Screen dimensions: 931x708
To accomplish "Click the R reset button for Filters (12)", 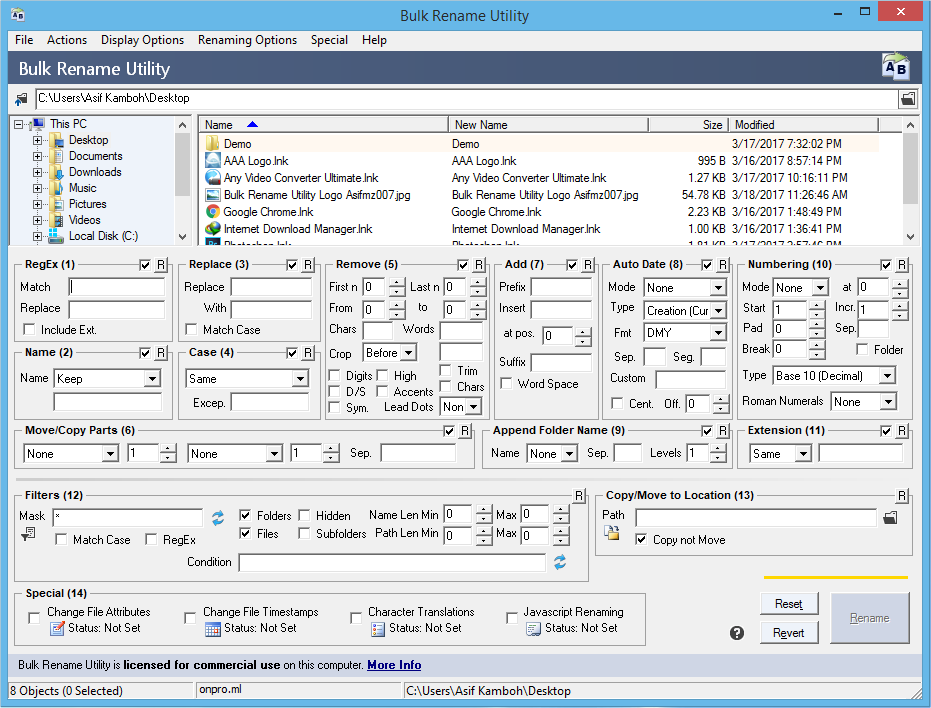I will pyautogui.click(x=579, y=495).
